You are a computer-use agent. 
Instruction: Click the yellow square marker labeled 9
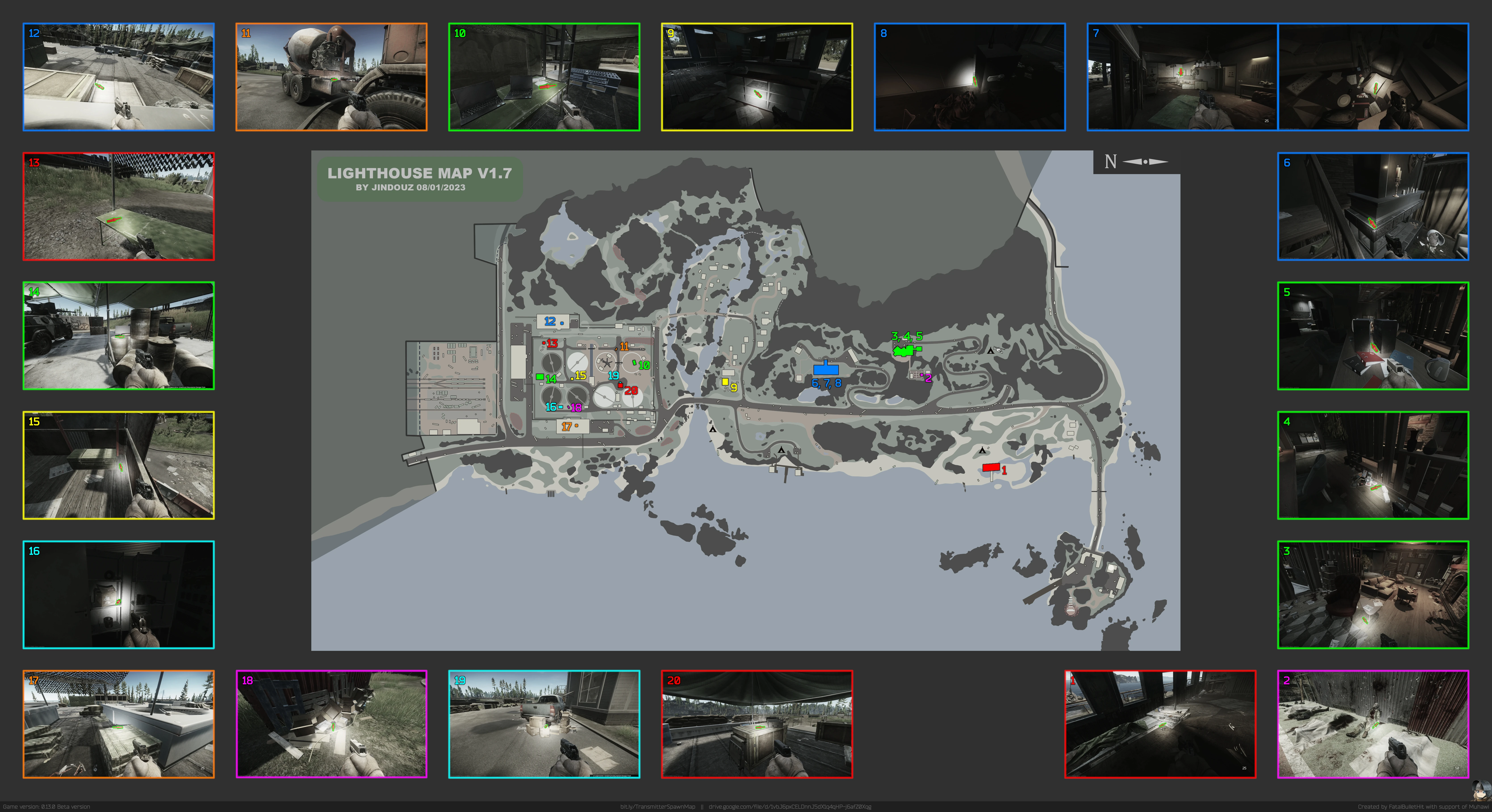pos(725,382)
